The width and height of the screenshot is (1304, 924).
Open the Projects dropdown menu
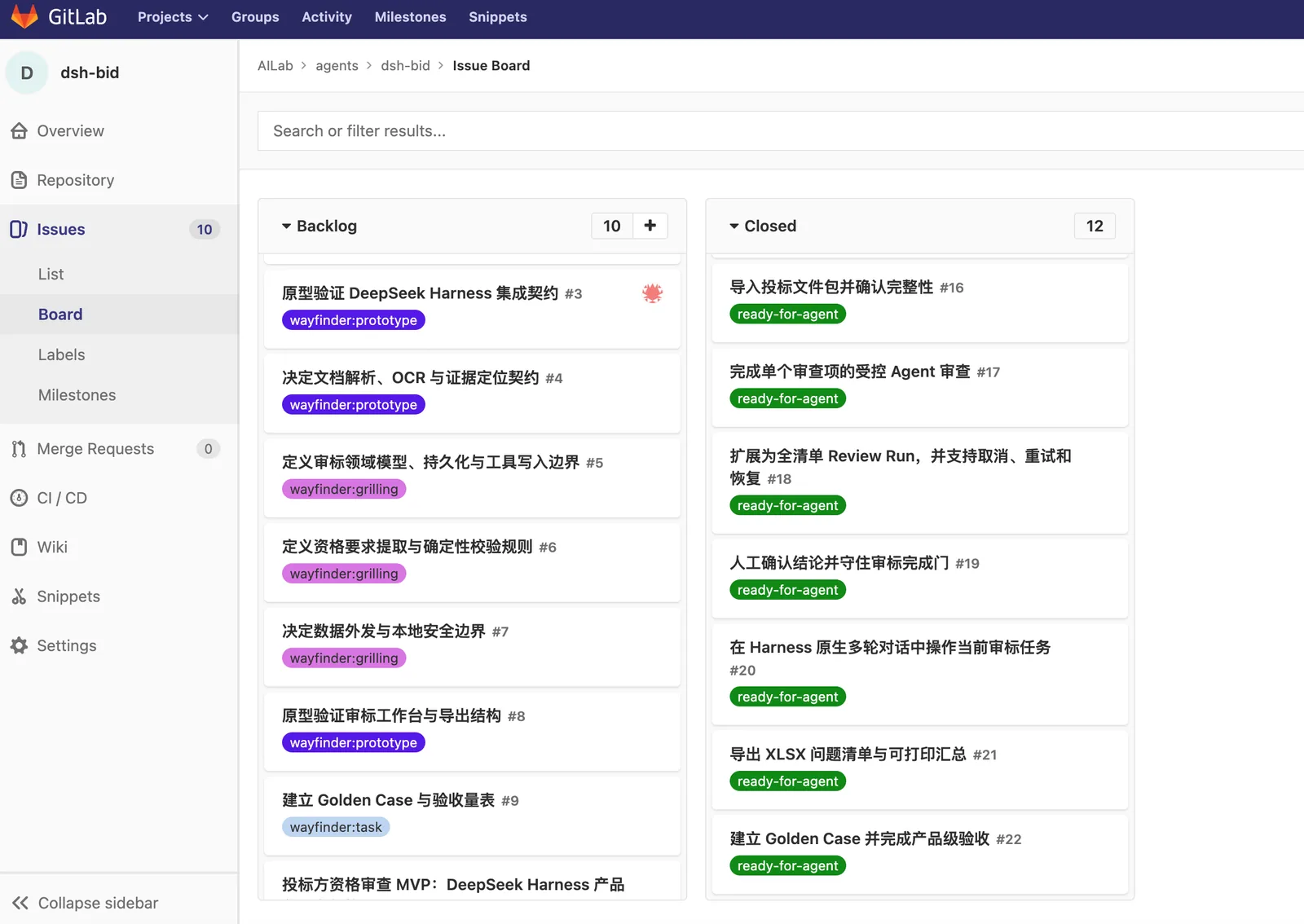tap(173, 17)
